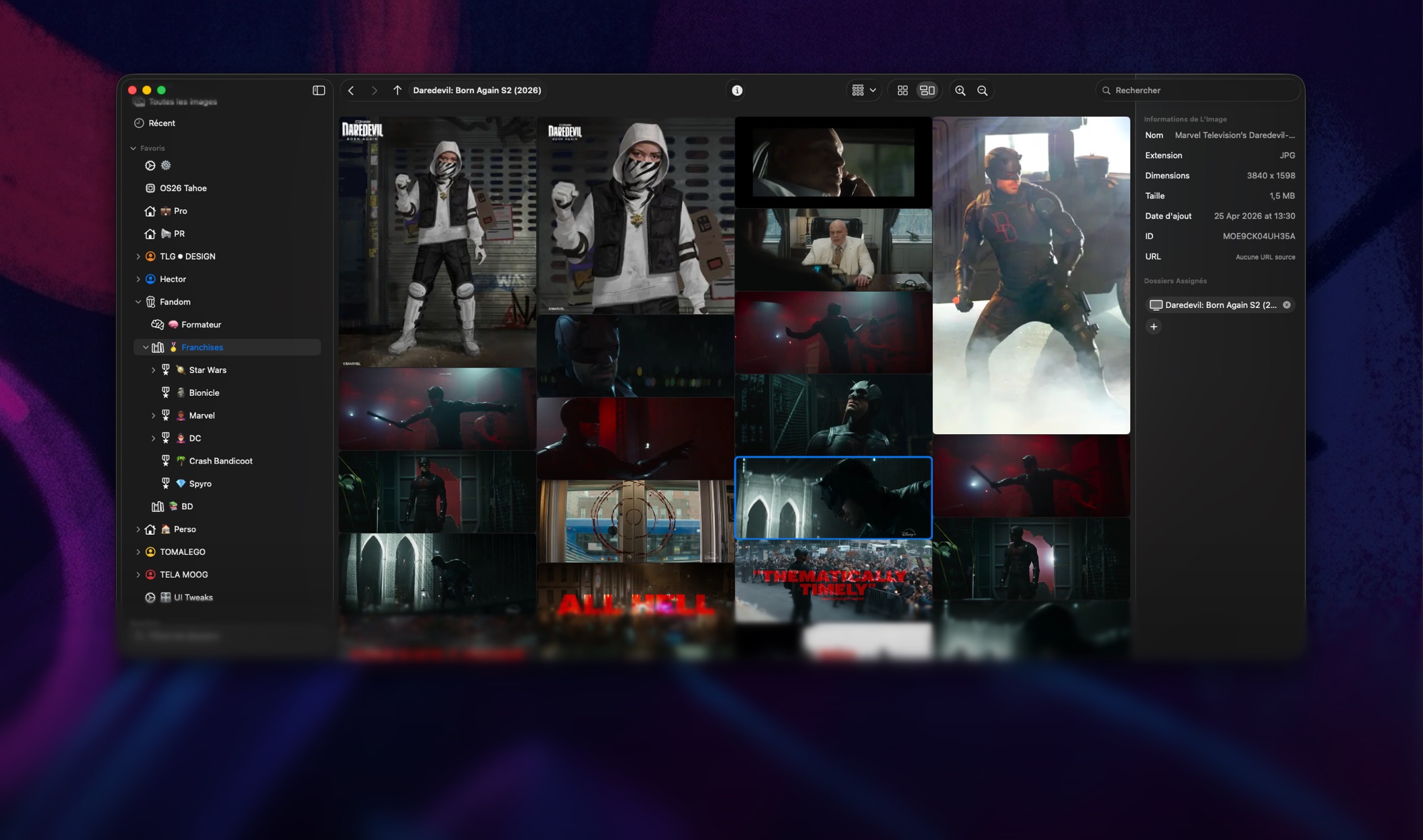Go to the parent folder using the up arrow

[397, 90]
